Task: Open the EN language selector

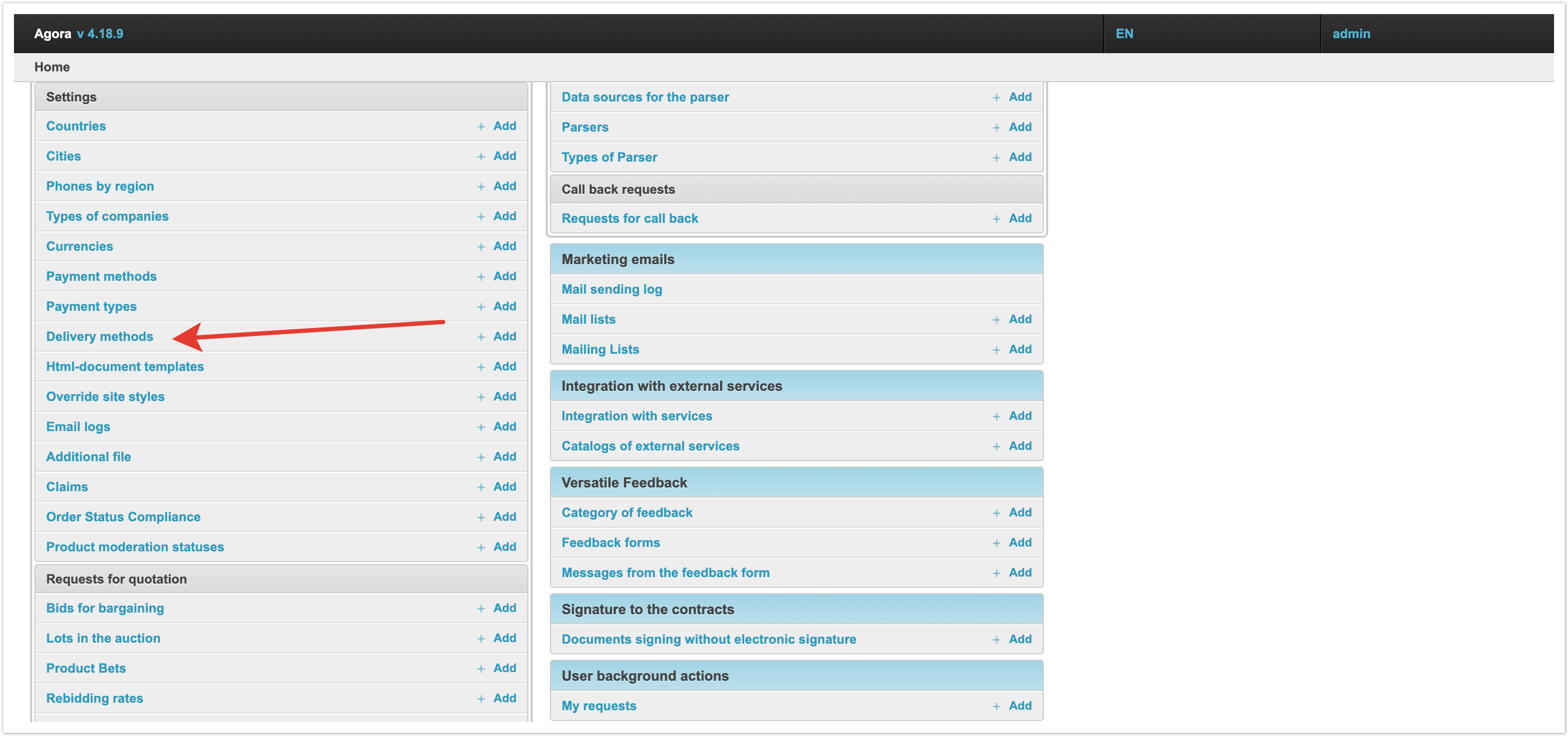Action: pyautogui.click(x=1124, y=33)
